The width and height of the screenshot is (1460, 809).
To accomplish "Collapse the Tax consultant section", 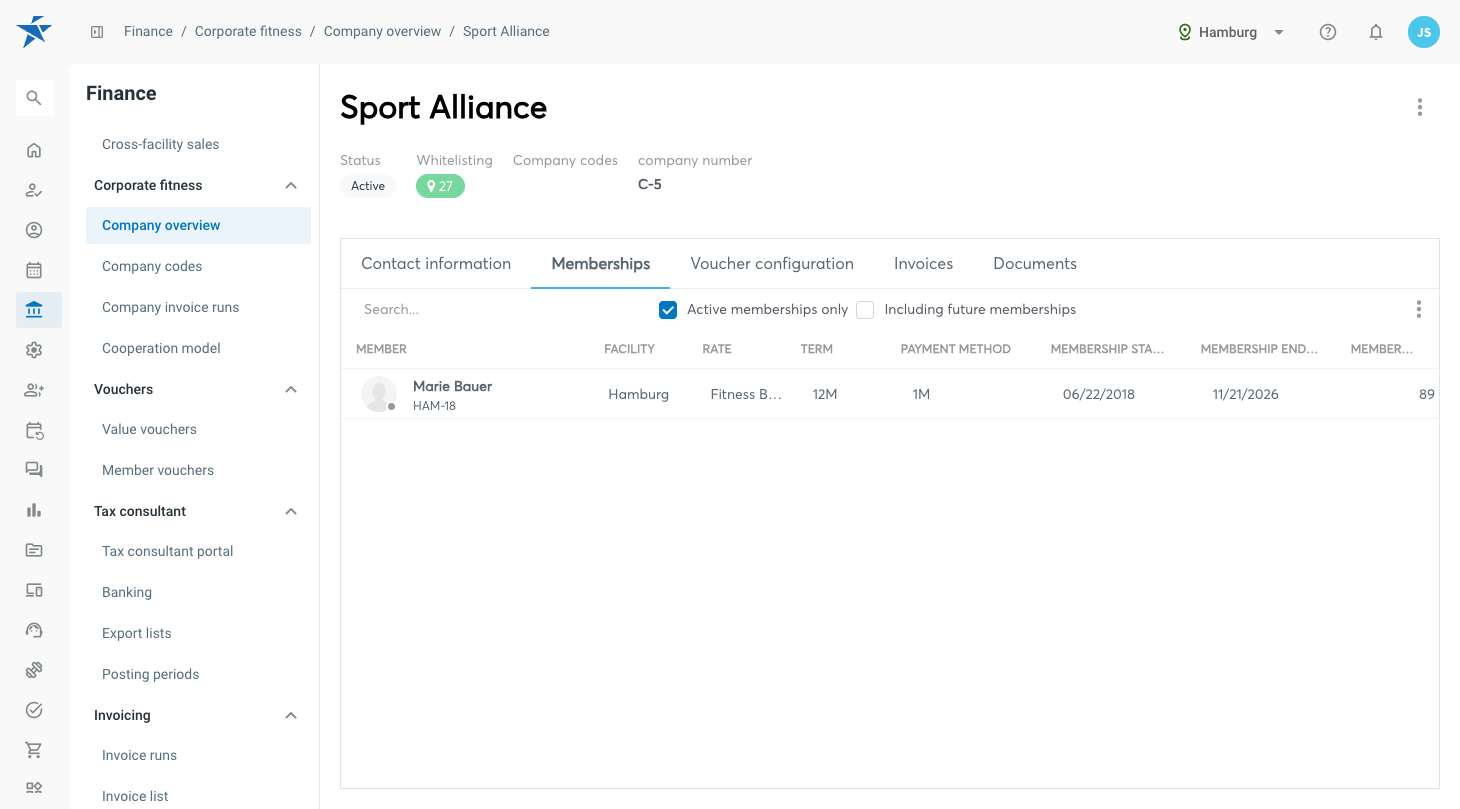I will point(291,511).
